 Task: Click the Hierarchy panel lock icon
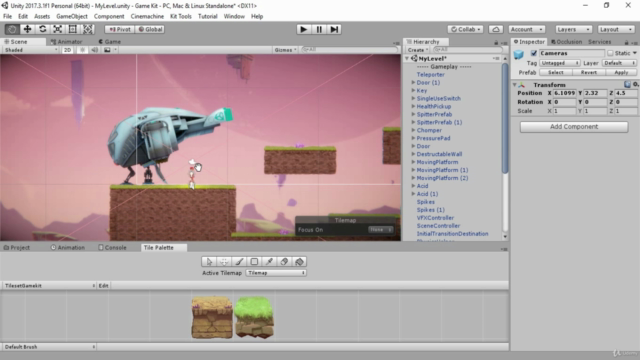pyautogui.click(x=496, y=42)
